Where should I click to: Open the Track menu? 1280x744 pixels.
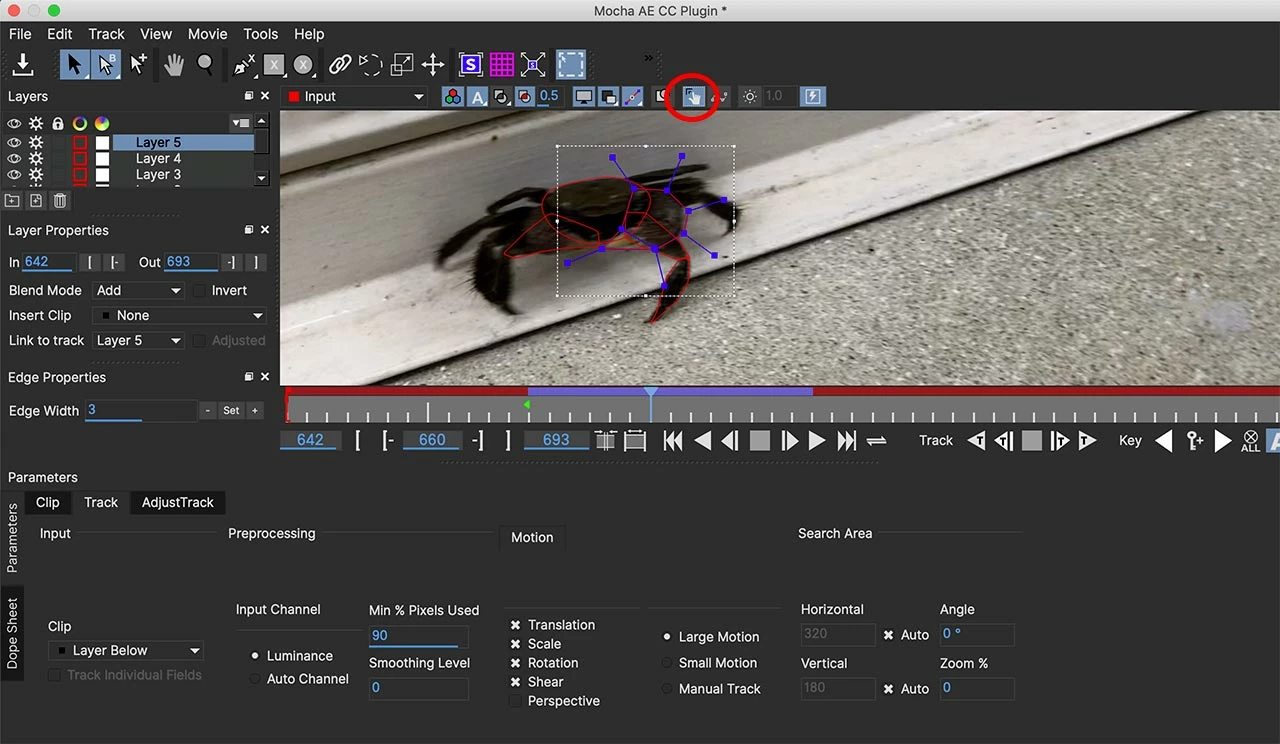click(106, 33)
